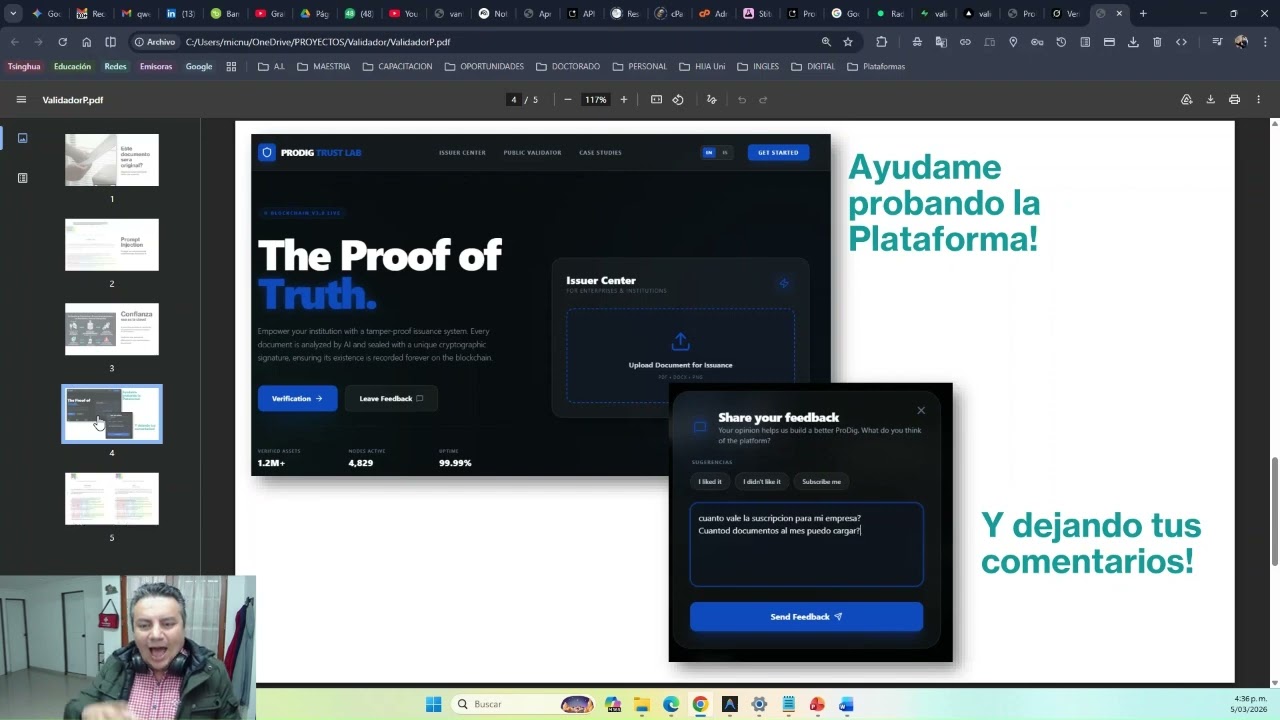Open PDF more actions menu
The image size is (1280, 720).
[1259, 100]
